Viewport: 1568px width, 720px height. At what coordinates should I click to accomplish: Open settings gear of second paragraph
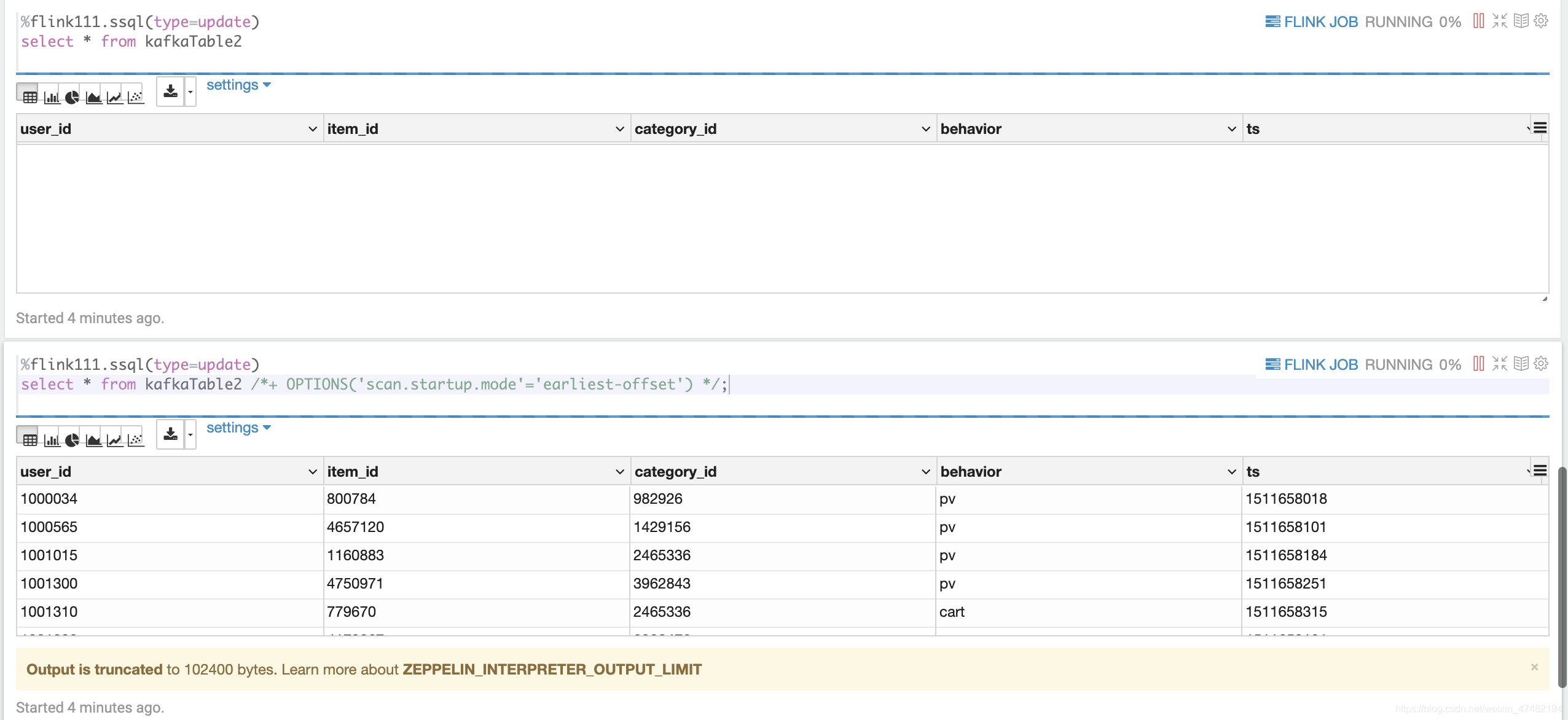coord(1541,364)
